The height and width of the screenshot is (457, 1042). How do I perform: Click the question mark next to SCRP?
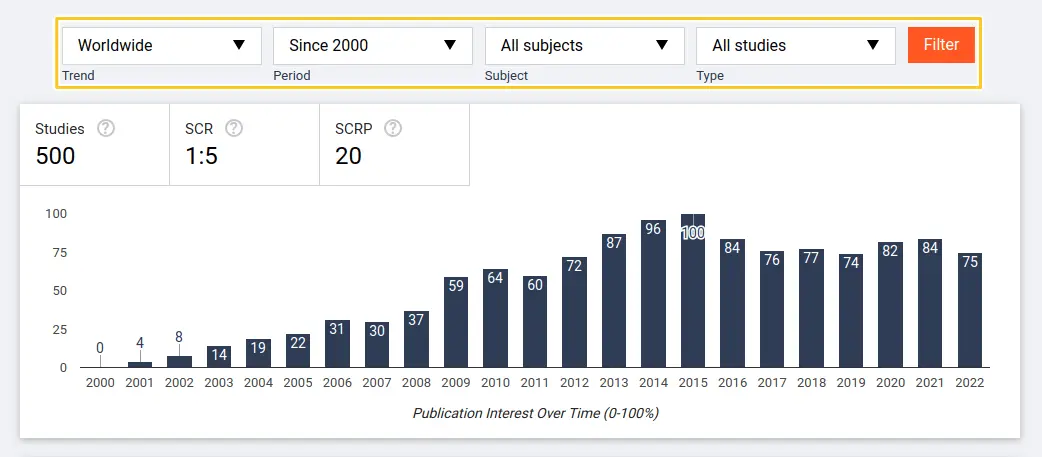click(x=393, y=128)
